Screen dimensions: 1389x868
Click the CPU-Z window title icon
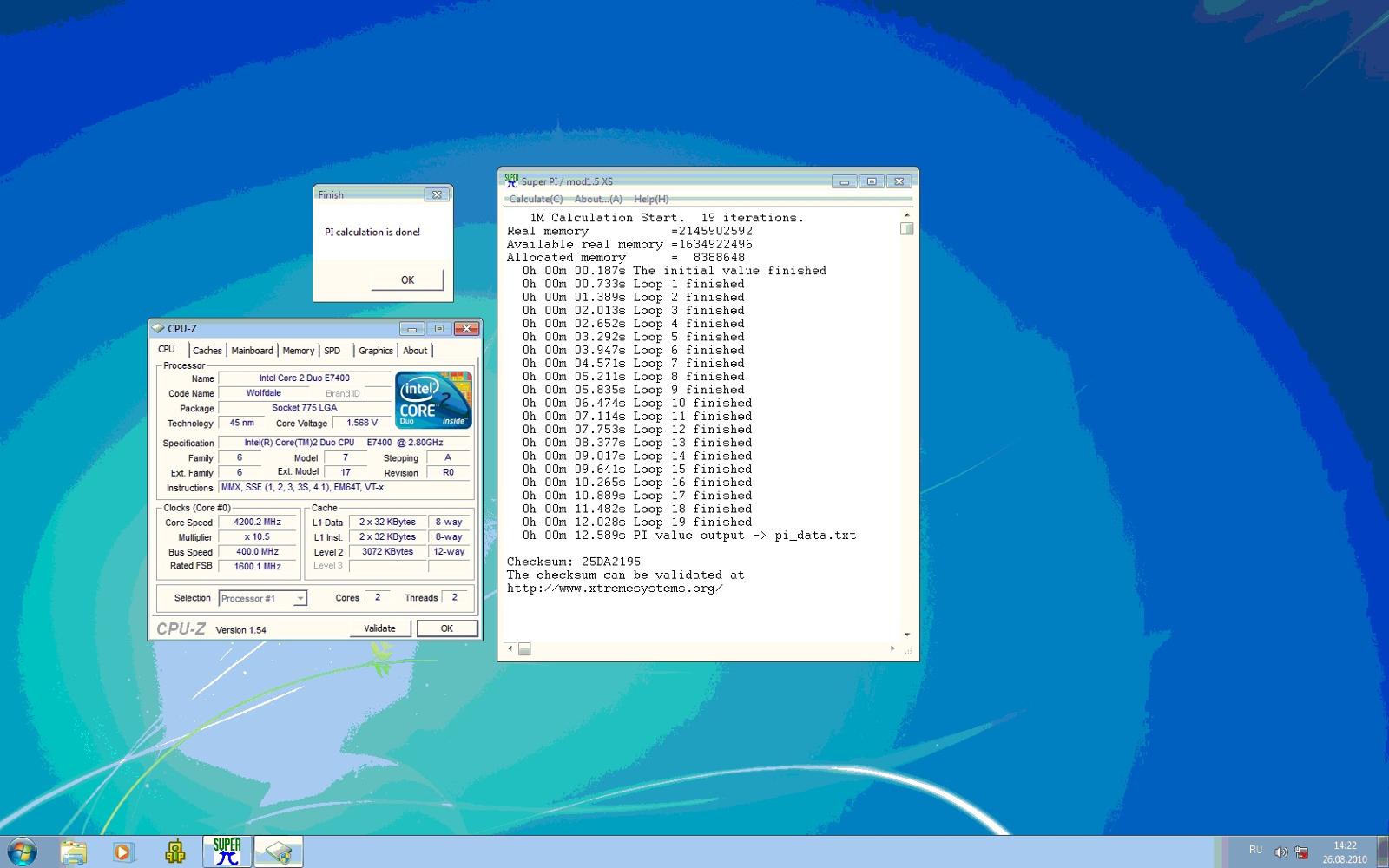click(x=158, y=328)
